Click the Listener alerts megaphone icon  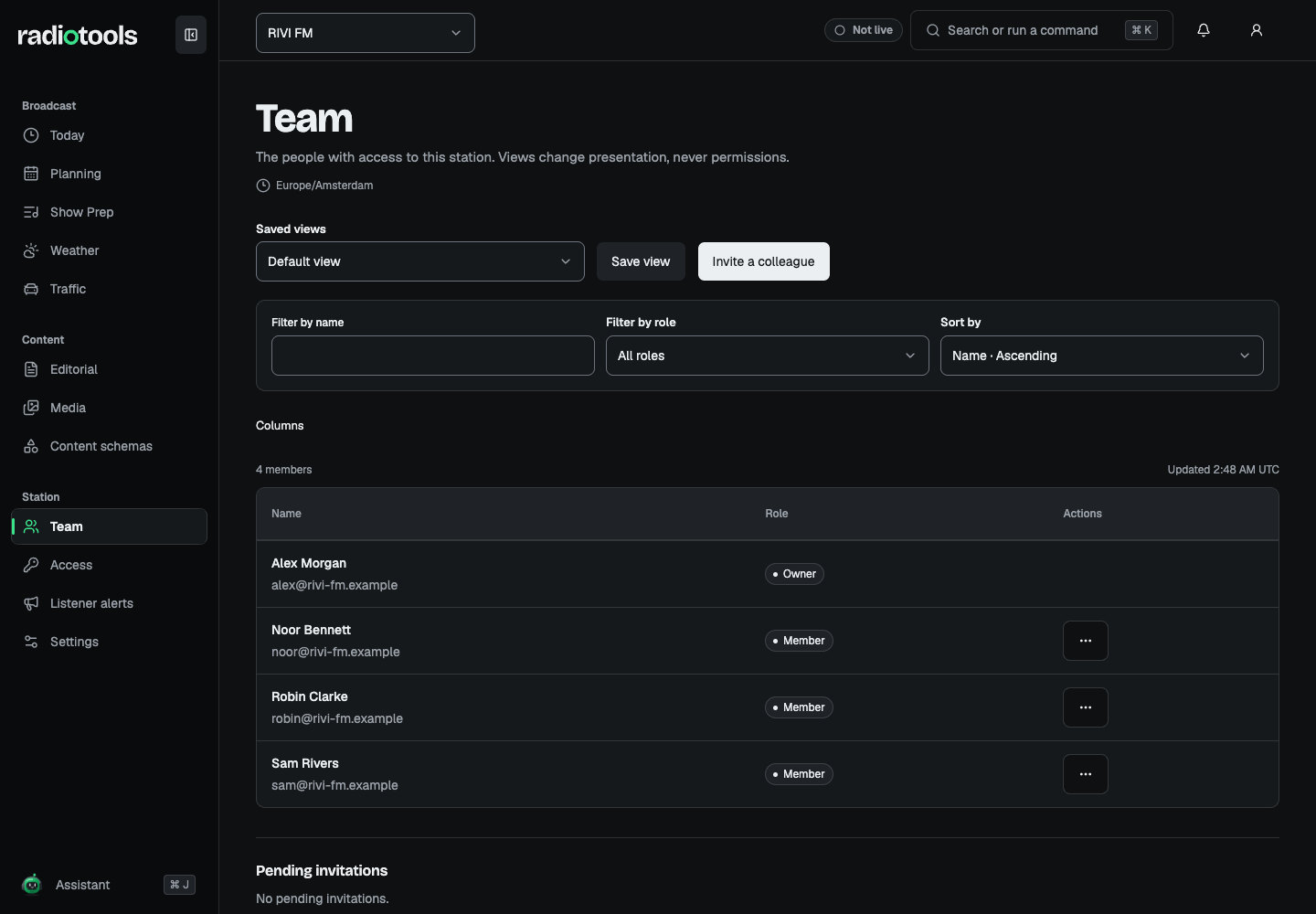(x=31, y=603)
